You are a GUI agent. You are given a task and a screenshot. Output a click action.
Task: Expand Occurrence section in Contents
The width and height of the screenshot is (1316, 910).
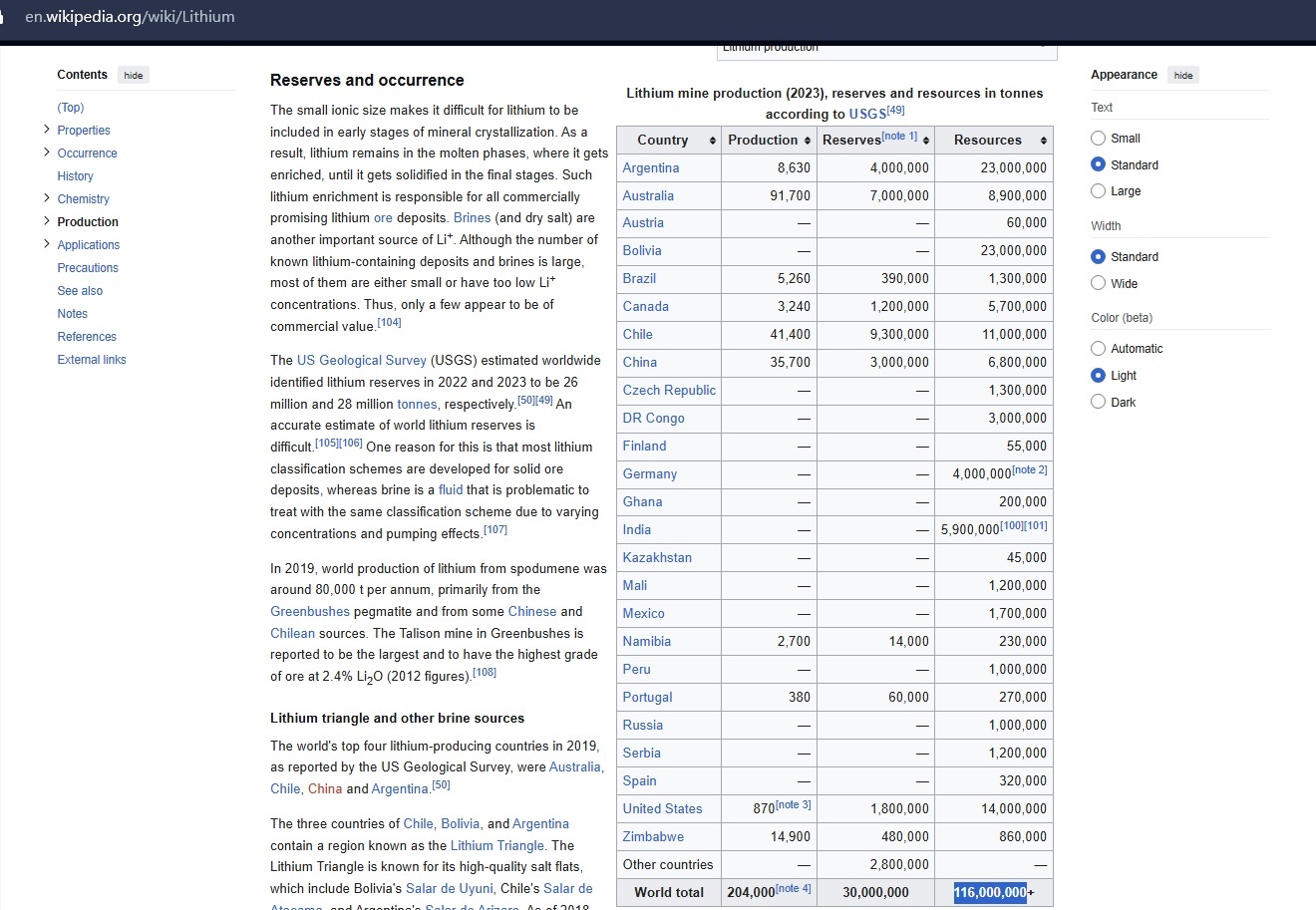click(47, 152)
